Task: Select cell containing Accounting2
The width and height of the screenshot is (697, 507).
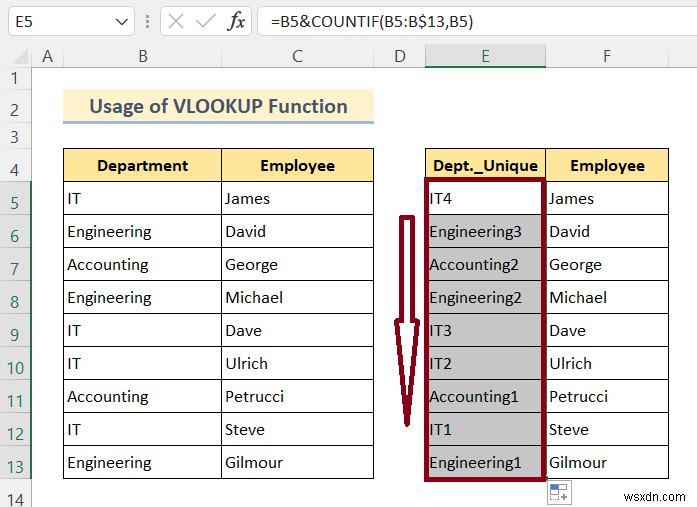Action: click(485, 264)
